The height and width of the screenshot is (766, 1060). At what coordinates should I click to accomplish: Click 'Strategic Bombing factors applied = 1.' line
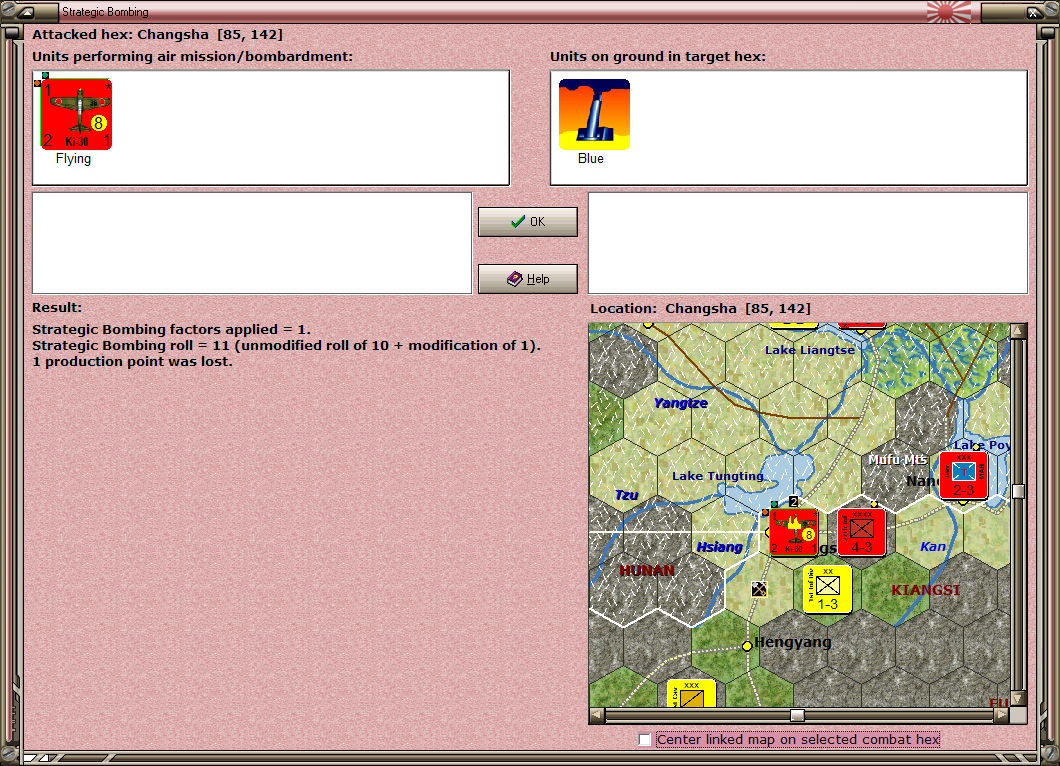point(172,329)
